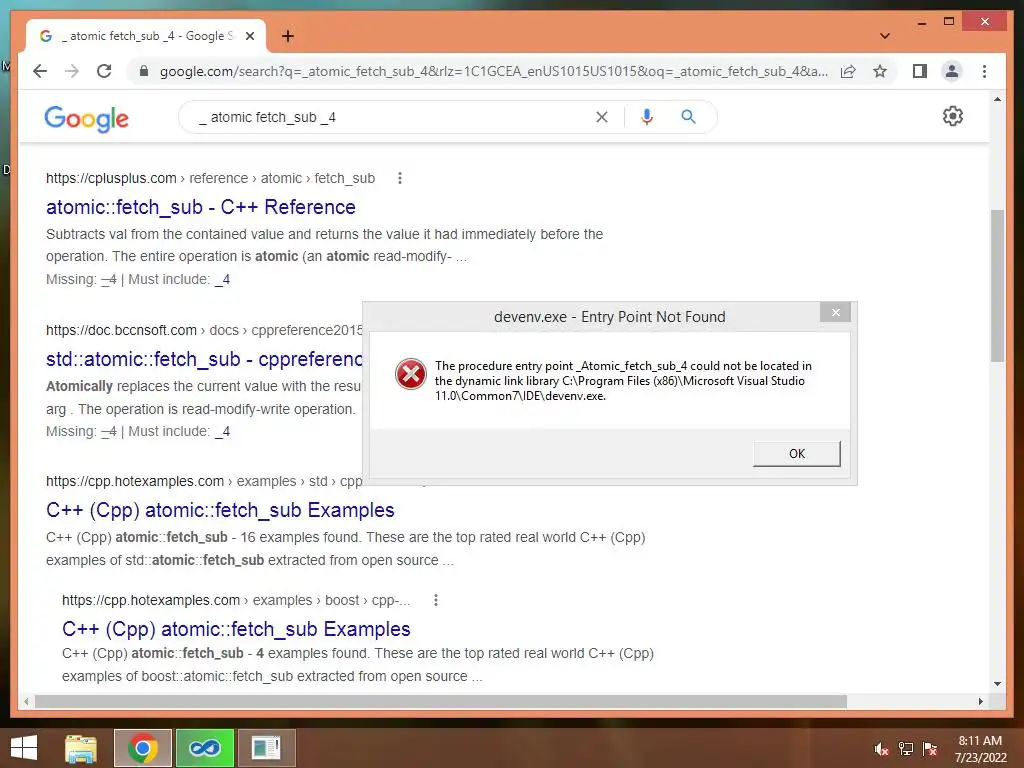1024x768 pixels.
Task: Click the horizontal scroll right arrow
Action: click(x=980, y=701)
